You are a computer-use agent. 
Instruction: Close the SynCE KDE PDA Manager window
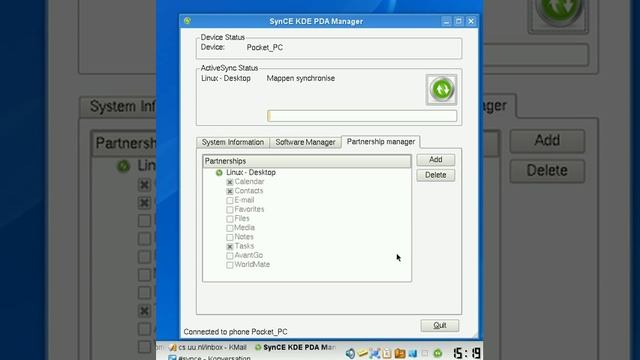tap(471, 21)
